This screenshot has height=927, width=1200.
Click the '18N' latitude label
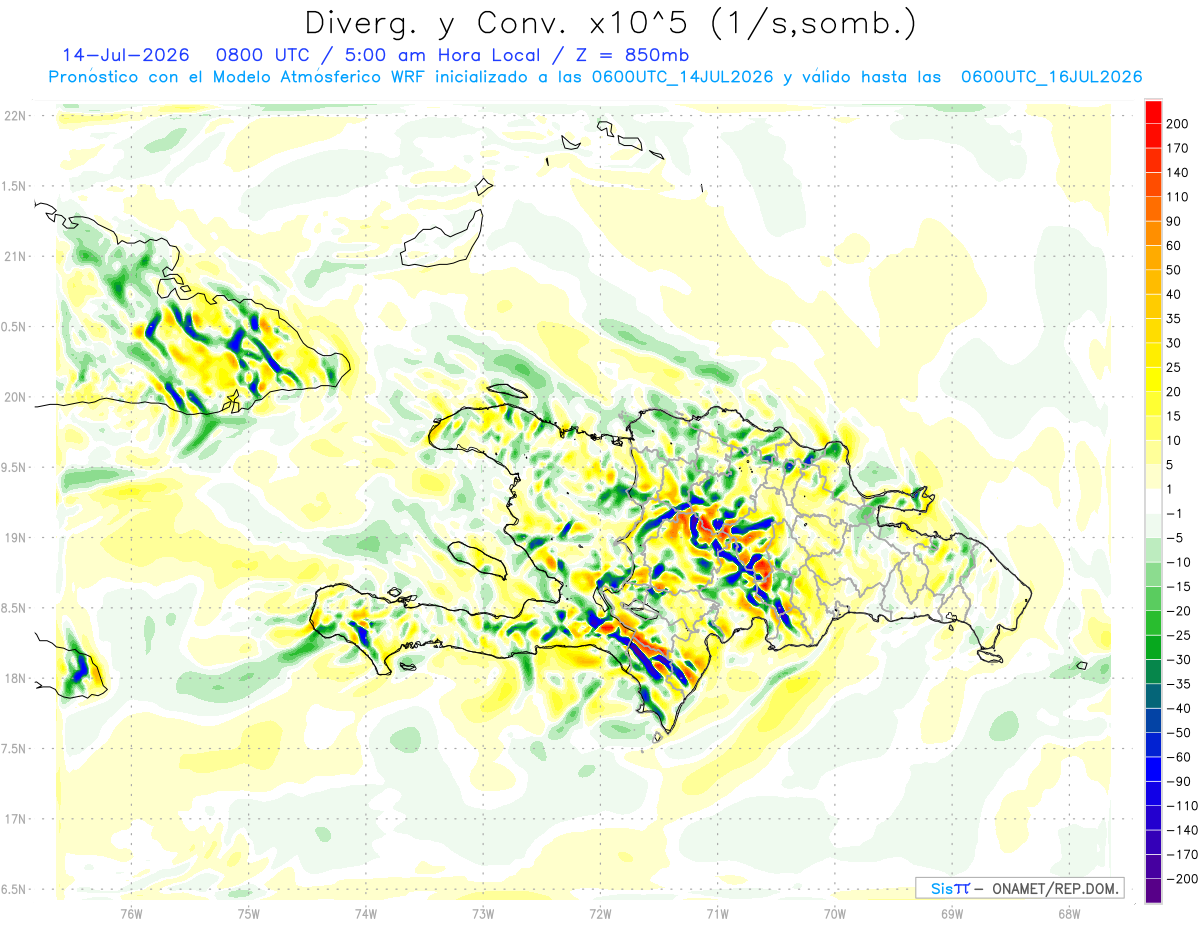click(15, 678)
